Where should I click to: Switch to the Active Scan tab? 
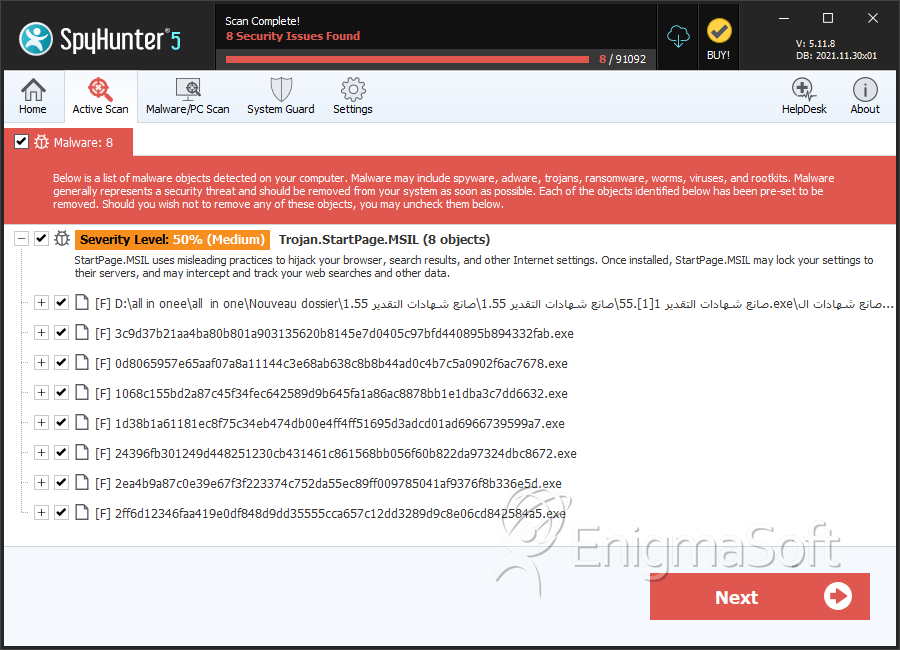(x=100, y=96)
